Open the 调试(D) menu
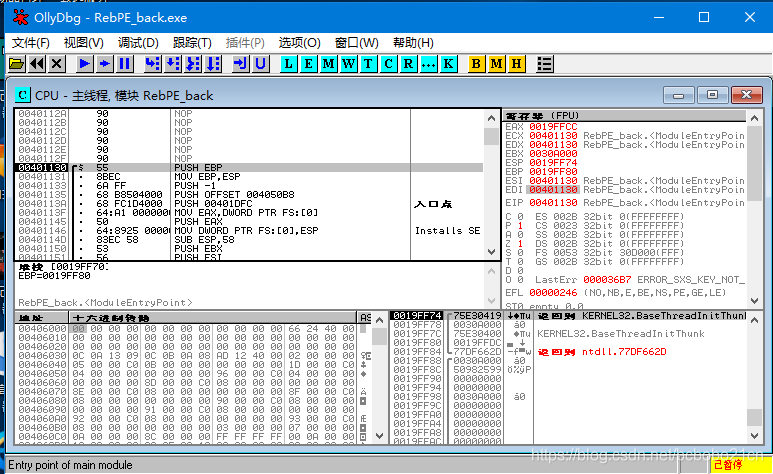Image resolution: width=773 pixels, height=474 pixels. (138, 43)
